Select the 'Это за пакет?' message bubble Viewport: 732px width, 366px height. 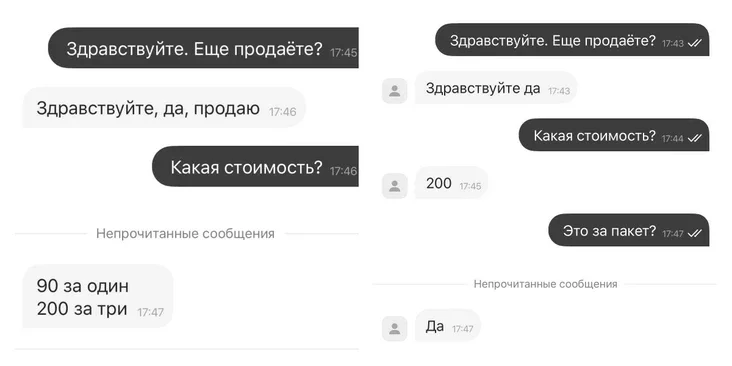coord(629,230)
